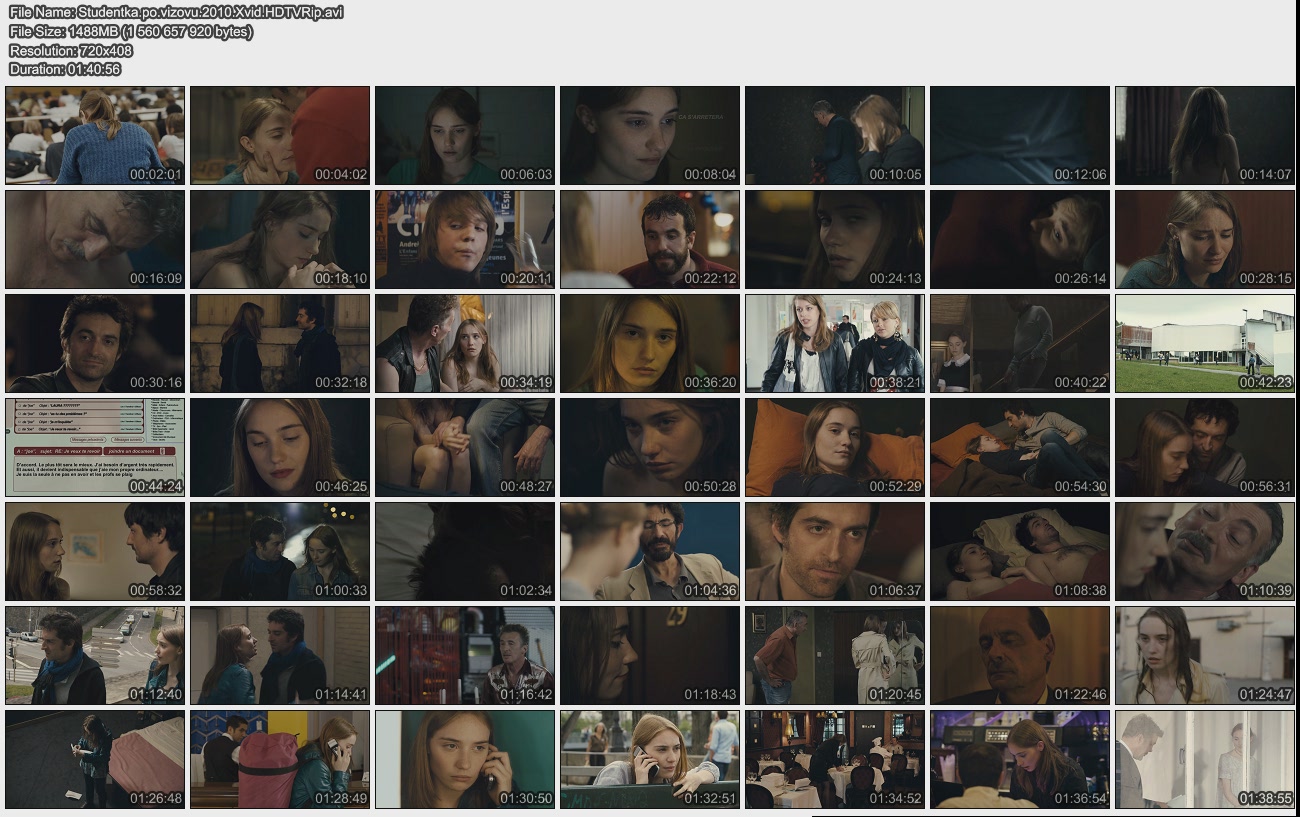1300x817 pixels.
Task: Open the thumbnail labeled 01:12:40
Action: tap(95, 655)
